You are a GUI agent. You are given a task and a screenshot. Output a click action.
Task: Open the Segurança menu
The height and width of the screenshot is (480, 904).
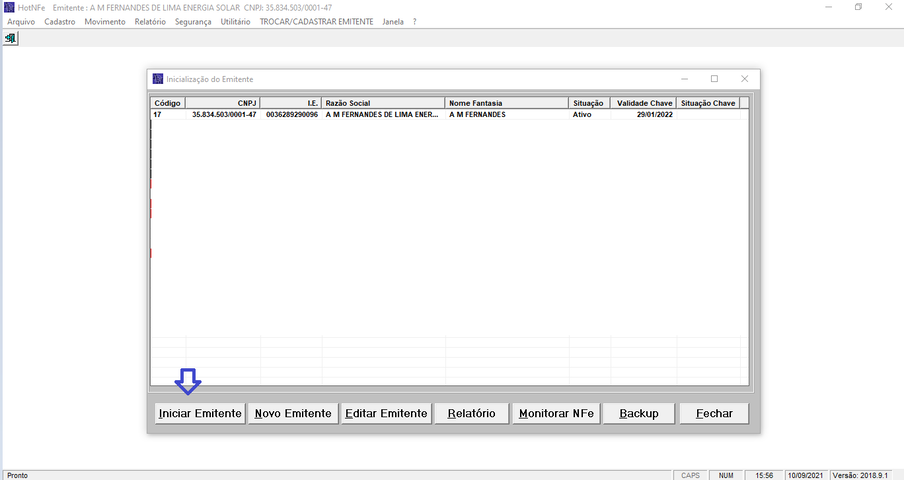(x=193, y=21)
